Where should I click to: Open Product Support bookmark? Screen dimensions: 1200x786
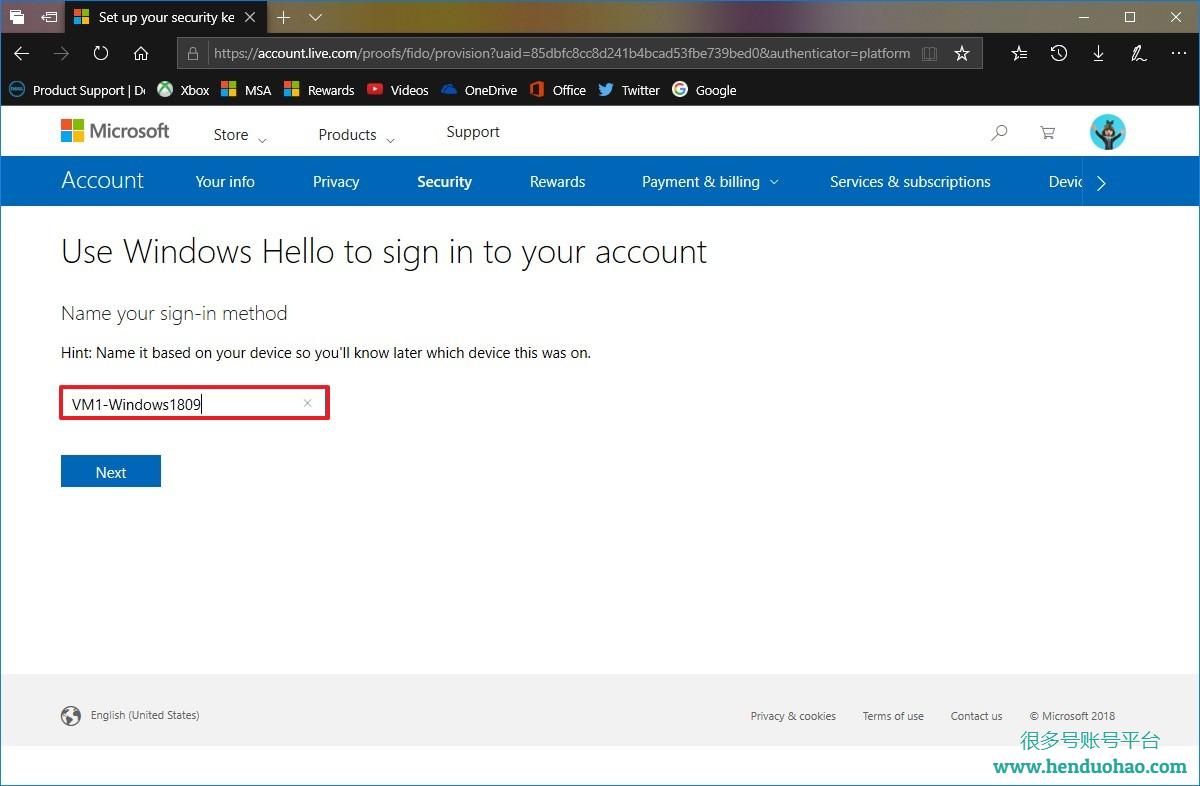pos(77,90)
